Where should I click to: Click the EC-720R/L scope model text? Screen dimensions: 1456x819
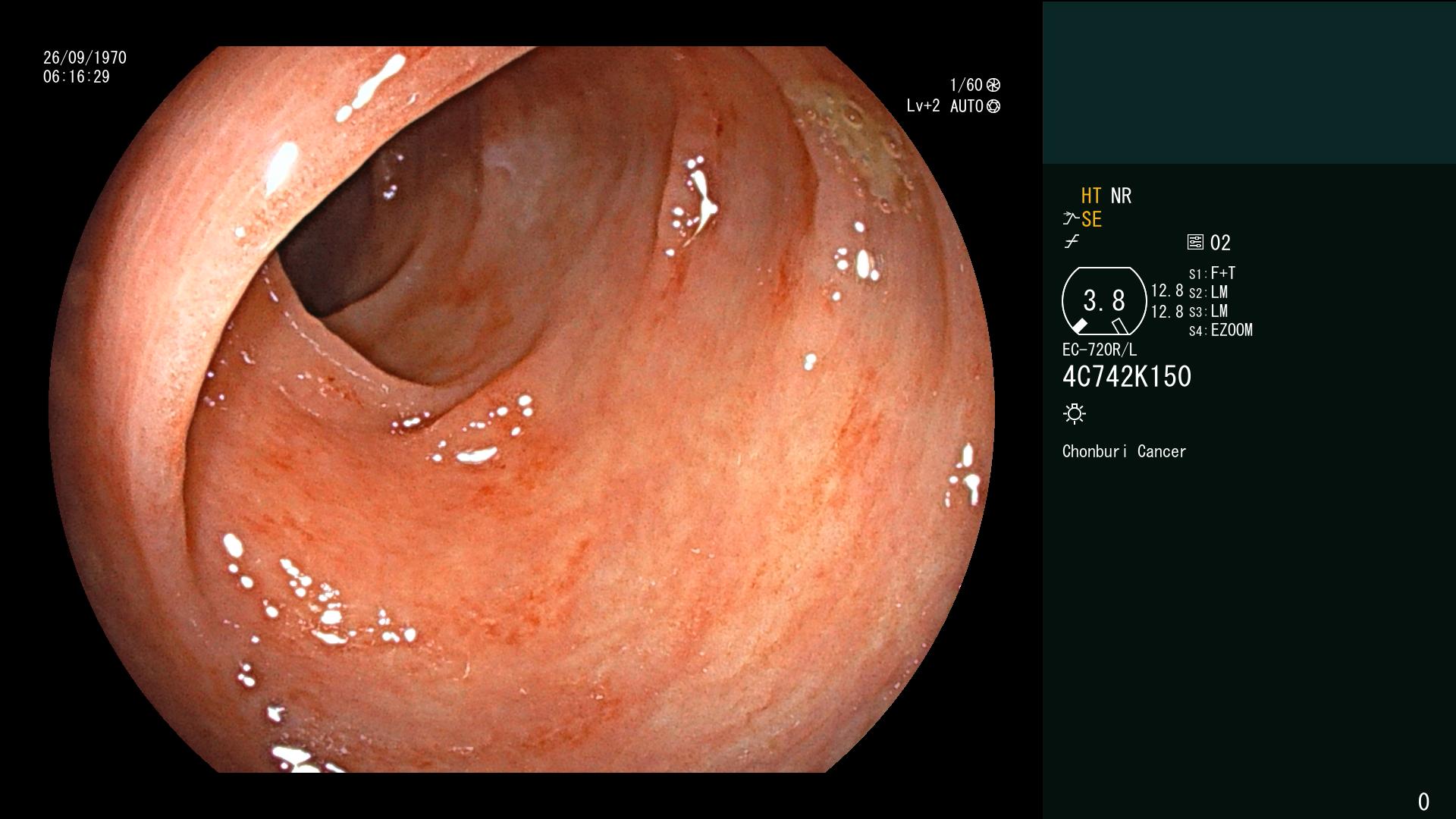click(x=1100, y=350)
